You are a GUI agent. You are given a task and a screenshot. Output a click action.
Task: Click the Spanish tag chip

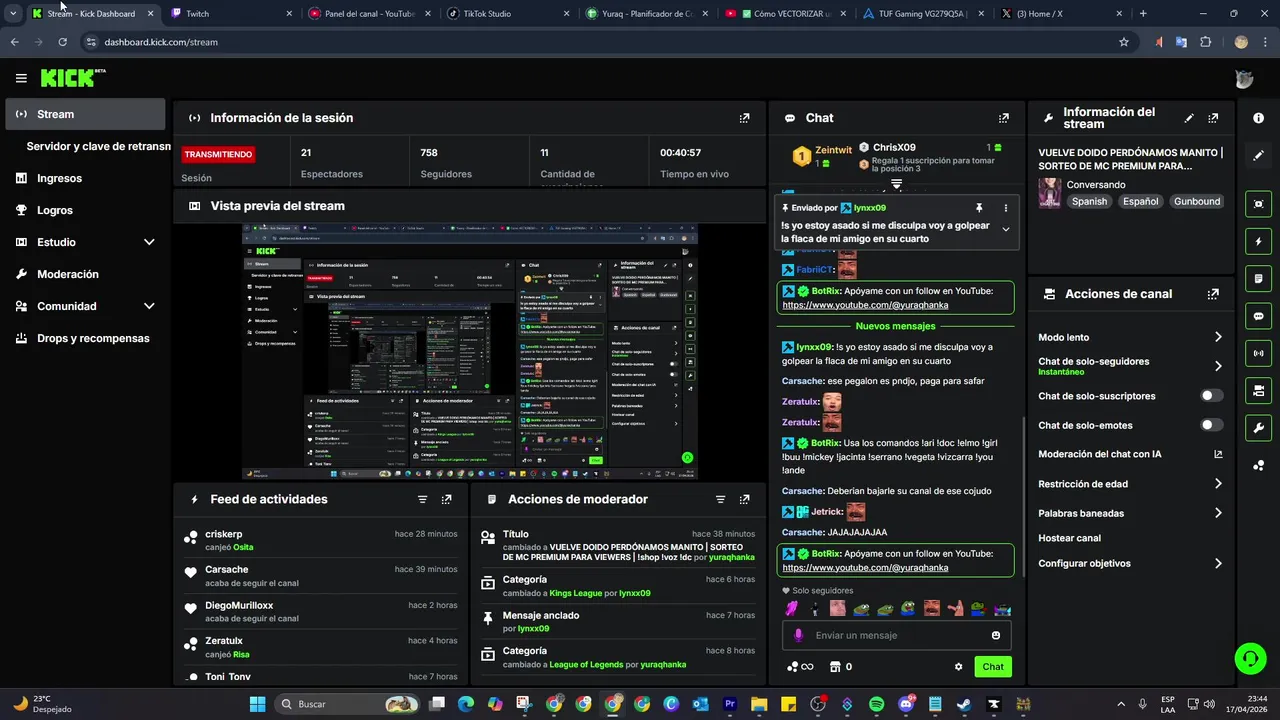click(1089, 201)
